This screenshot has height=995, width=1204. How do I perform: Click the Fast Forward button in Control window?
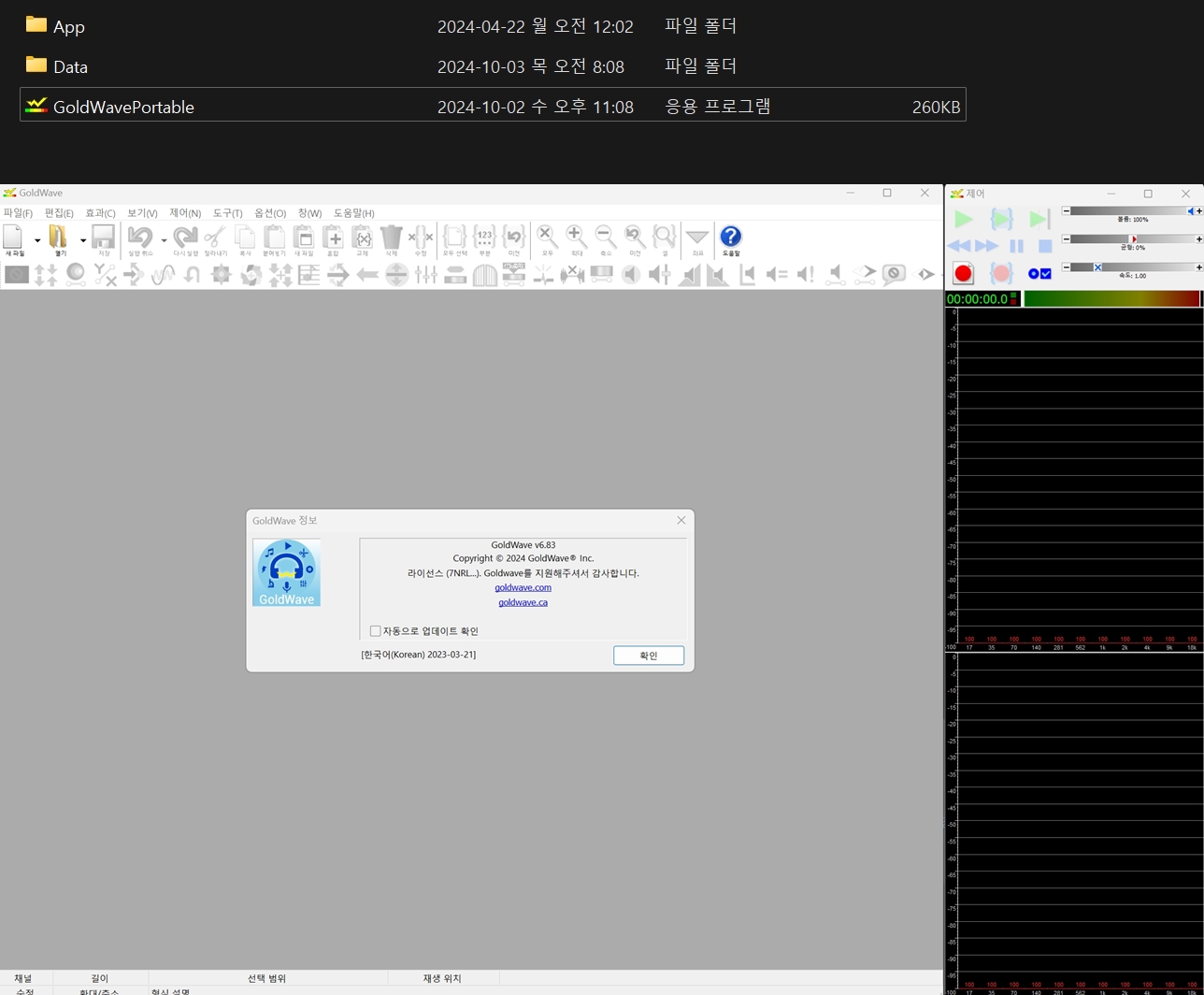(987, 246)
